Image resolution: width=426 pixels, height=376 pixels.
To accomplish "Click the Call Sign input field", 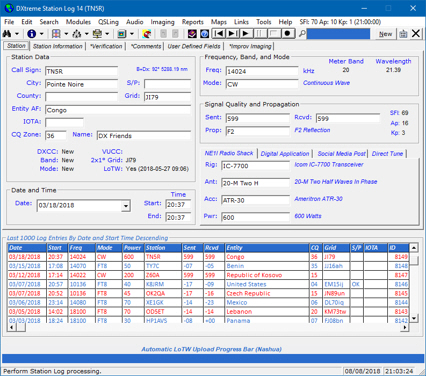I will pyautogui.click(x=81, y=71).
